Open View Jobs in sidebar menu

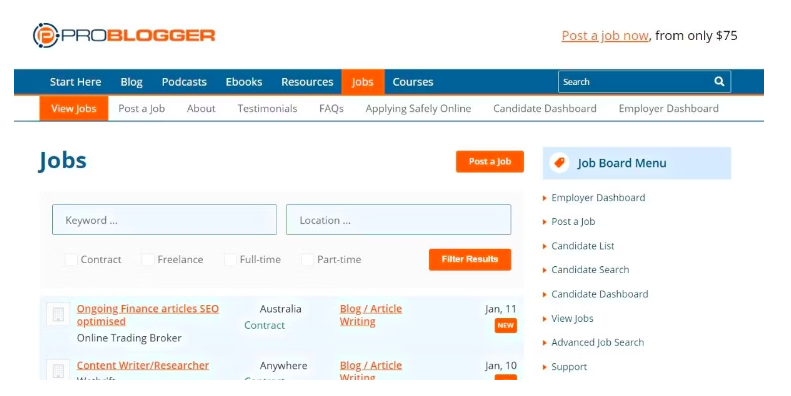(x=572, y=318)
